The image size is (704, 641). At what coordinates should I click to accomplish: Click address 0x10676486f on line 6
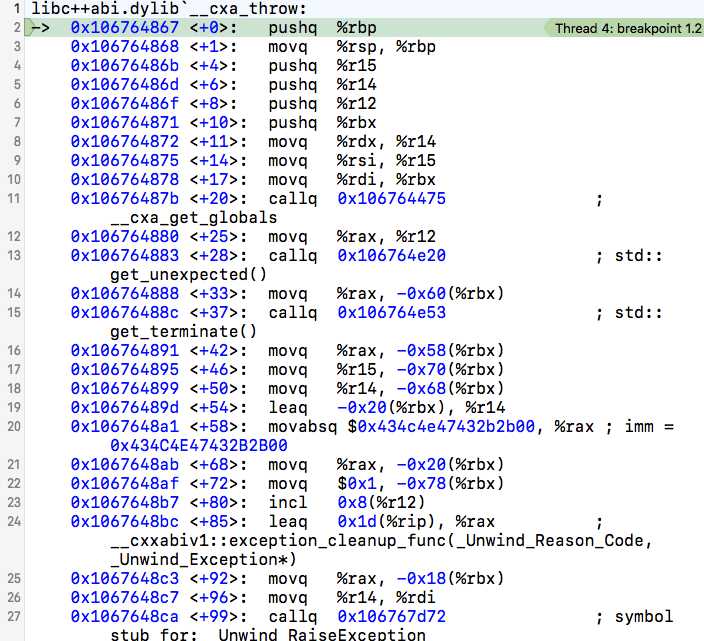click(x=125, y=104)
